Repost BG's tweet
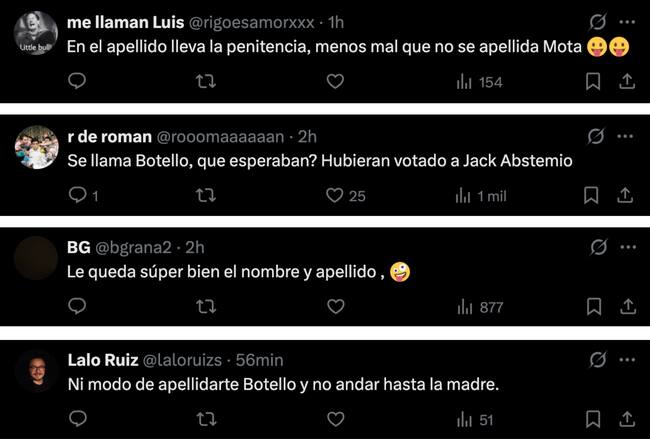The image size is (650, 439). click(x=207, y=308)
